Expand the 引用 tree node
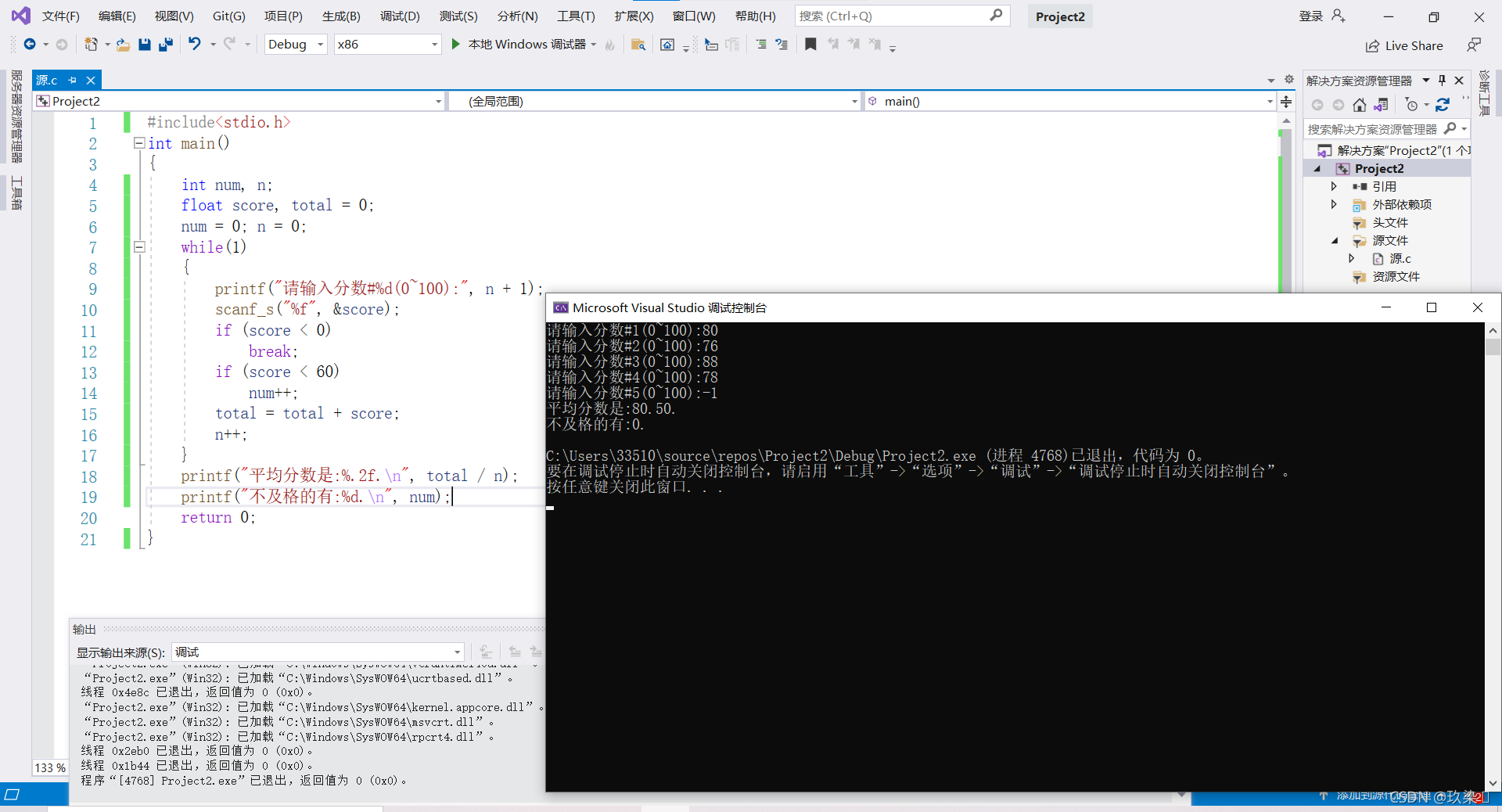The width and height of the screenshot is (1502, 812). 1335,187
